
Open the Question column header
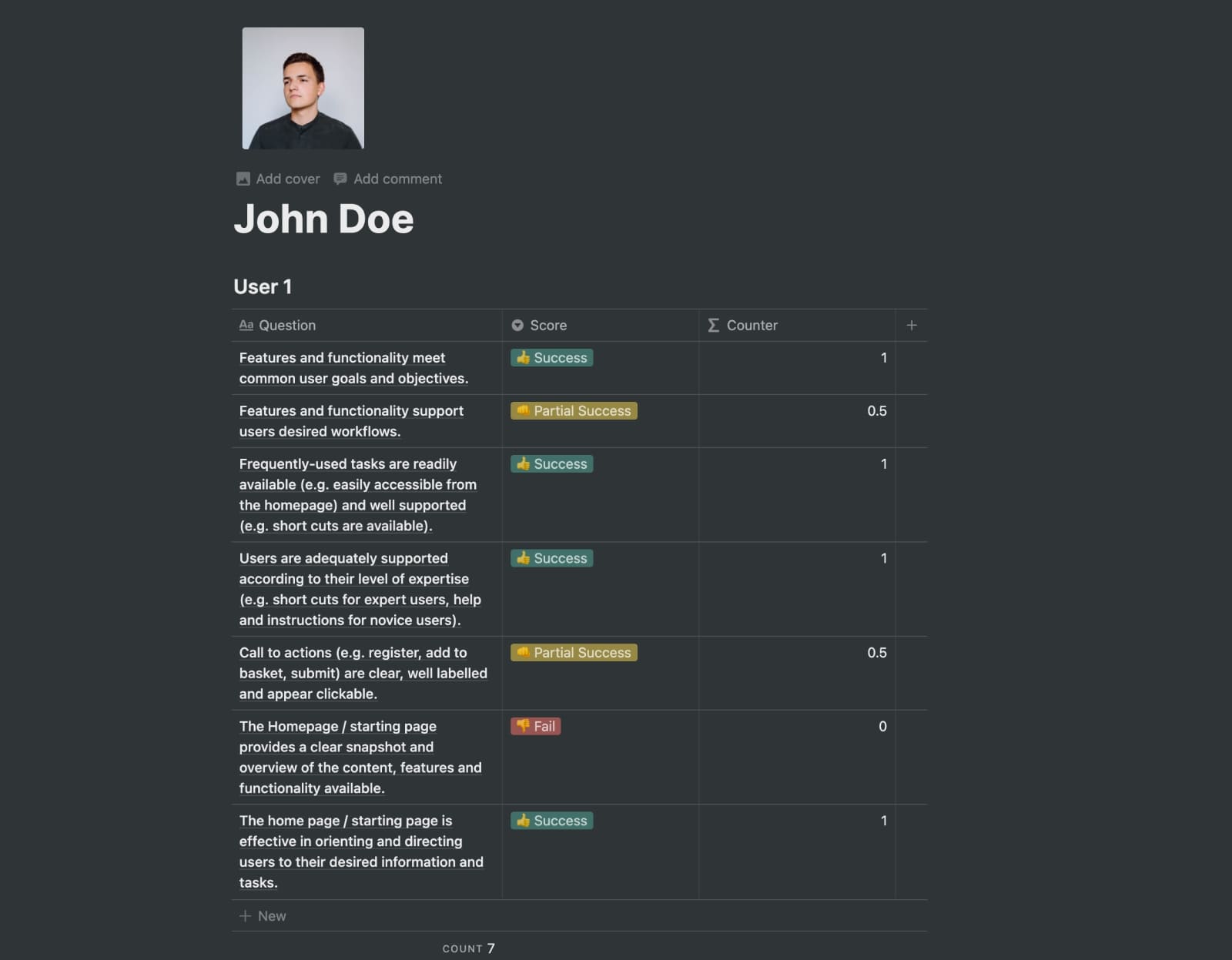[x=367, y=326]
